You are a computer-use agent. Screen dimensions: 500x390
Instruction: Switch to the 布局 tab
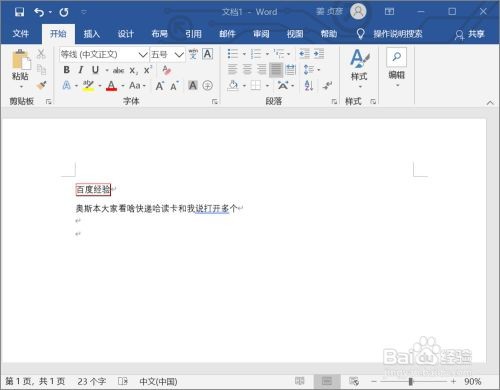(160, 34)
